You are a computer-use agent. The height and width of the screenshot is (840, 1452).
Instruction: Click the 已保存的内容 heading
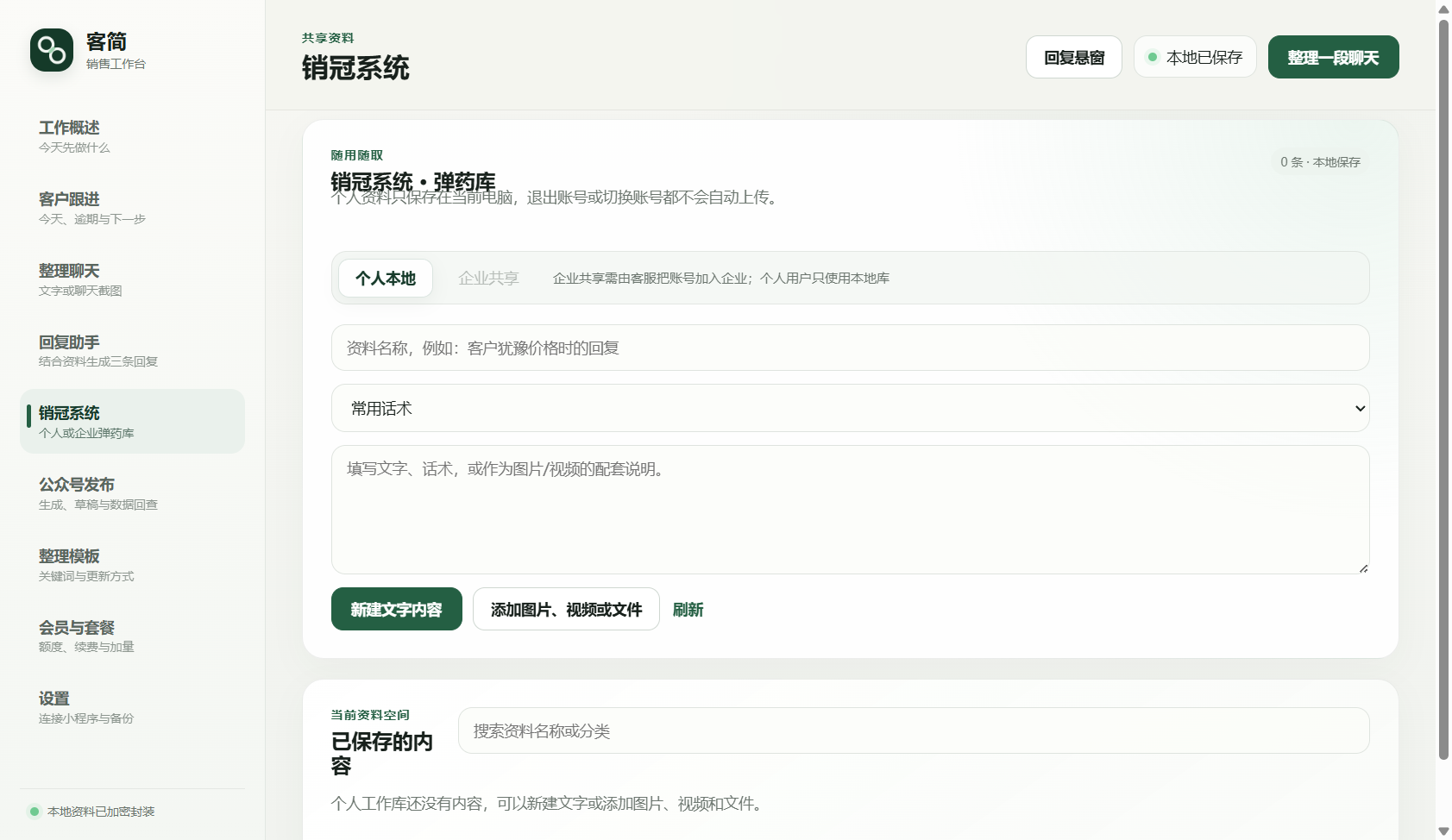pyautogui.click(x=382, y=754)
